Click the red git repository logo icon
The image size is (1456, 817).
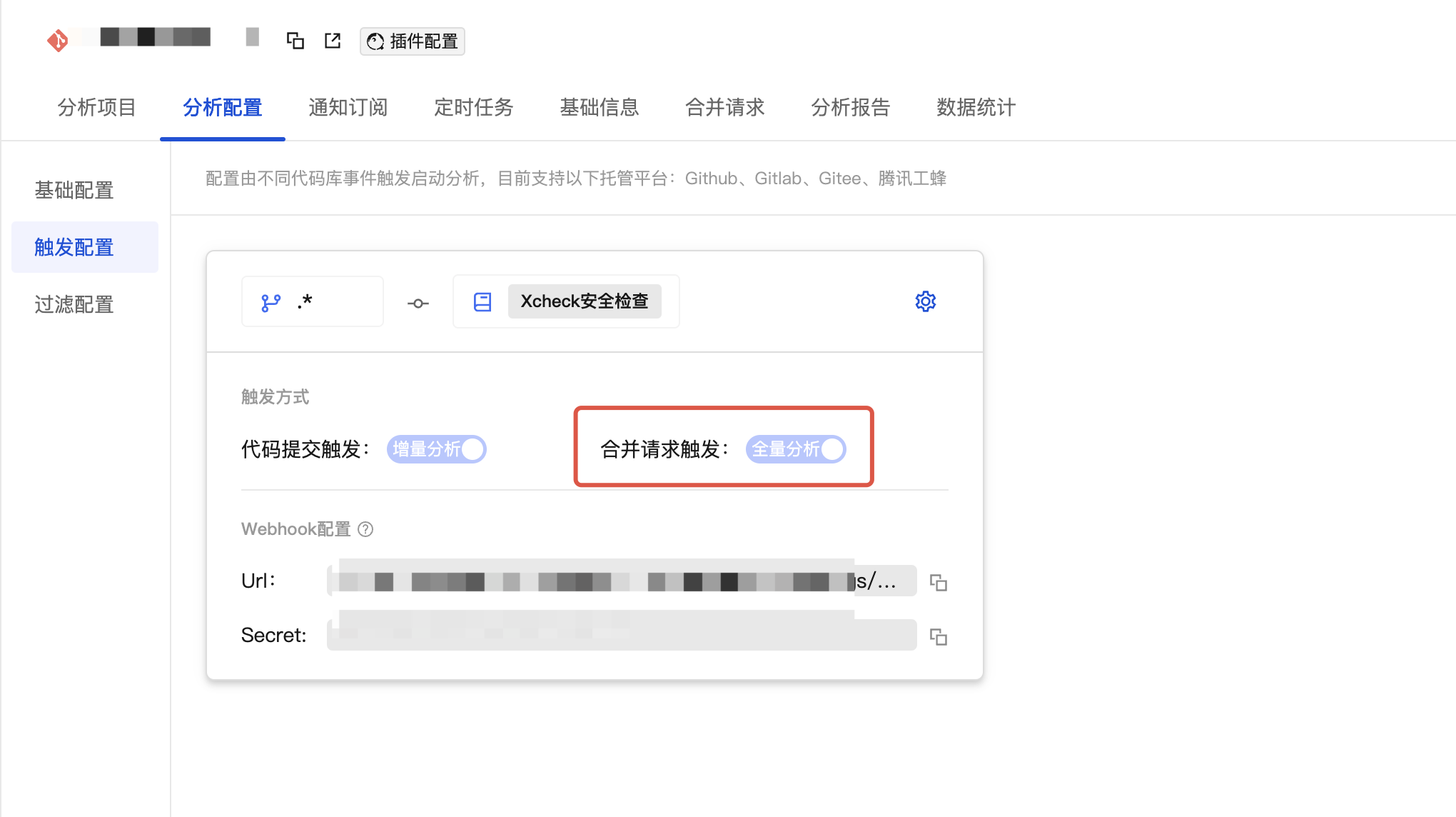57,41
